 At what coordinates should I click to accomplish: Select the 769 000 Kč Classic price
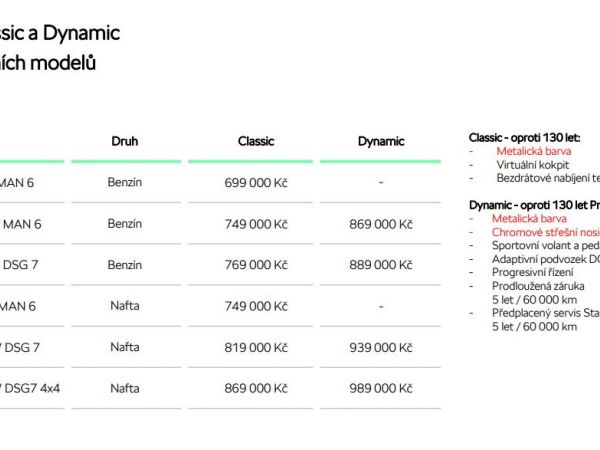[x=256, y=265]
